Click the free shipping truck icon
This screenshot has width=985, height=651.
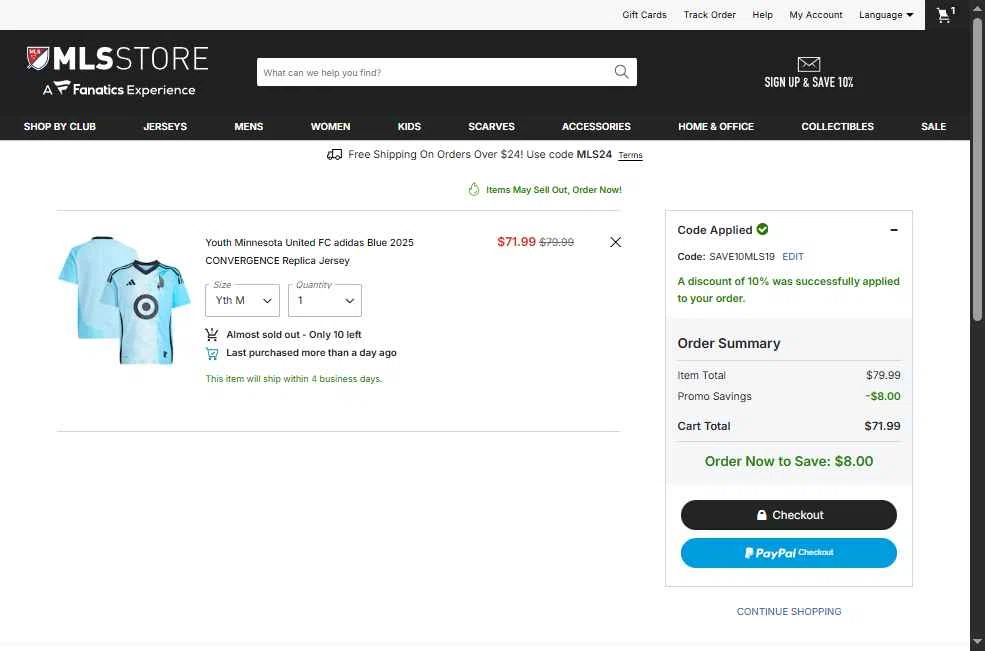(334, 155)
